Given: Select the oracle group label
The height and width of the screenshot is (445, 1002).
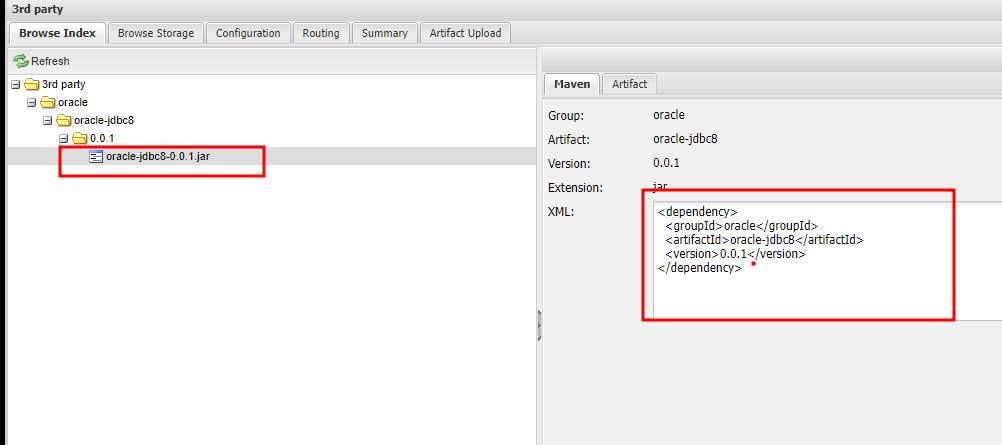Looking at the screenshot, I should point(73,102).
